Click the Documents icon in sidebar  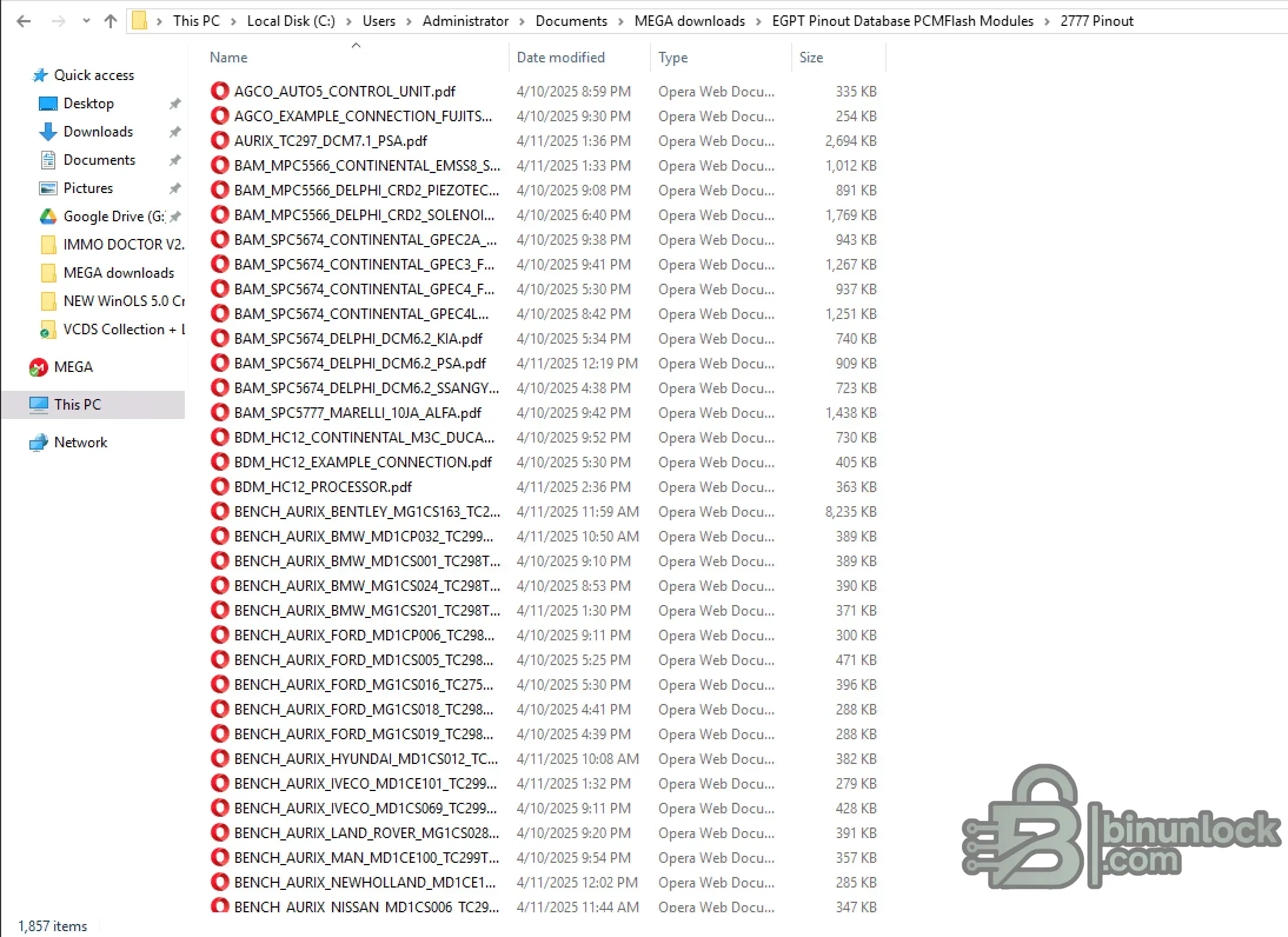pyautogui.click(x=48, y=160)
